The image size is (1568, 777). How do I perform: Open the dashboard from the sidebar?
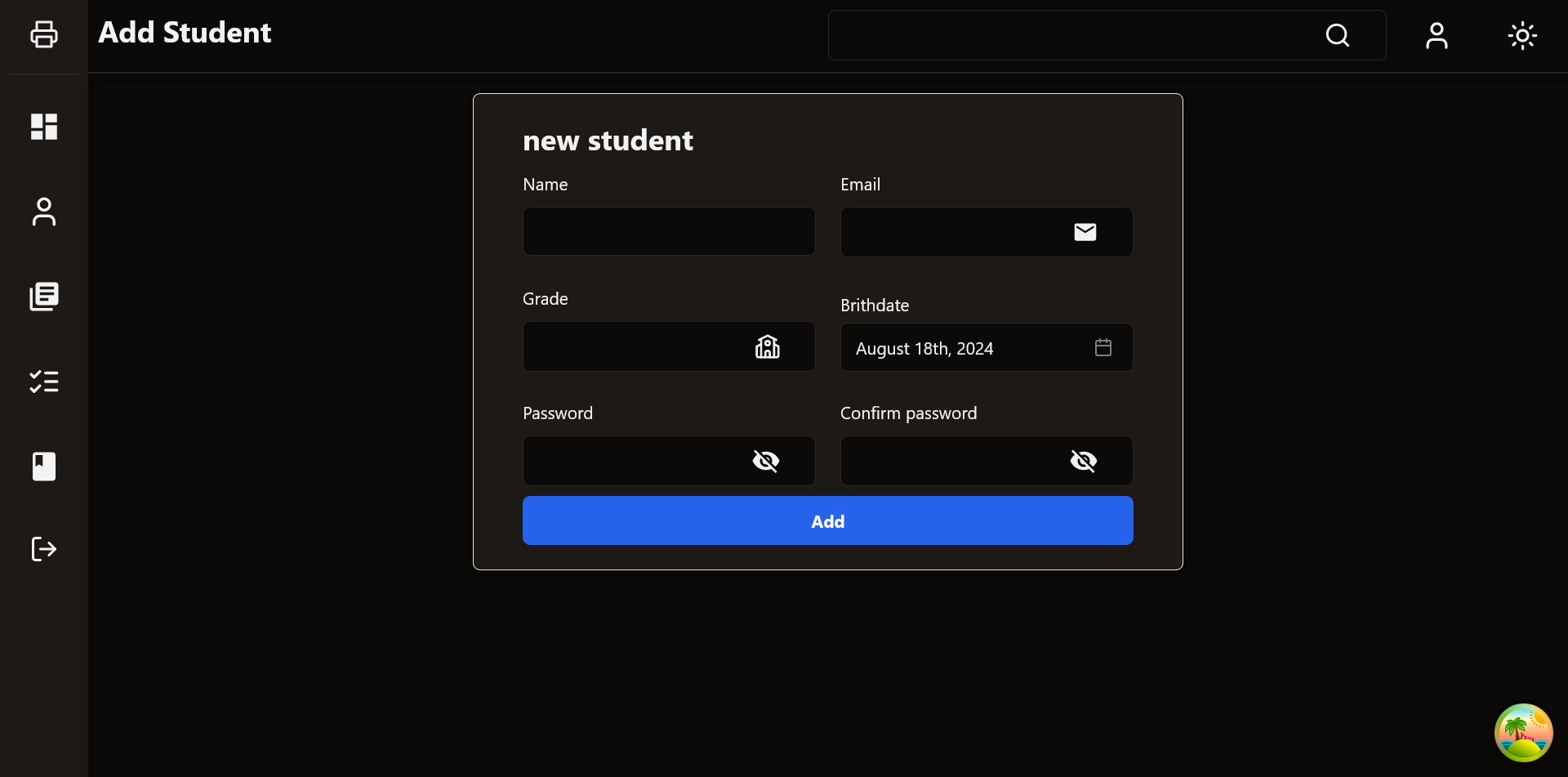click(44, 127)
